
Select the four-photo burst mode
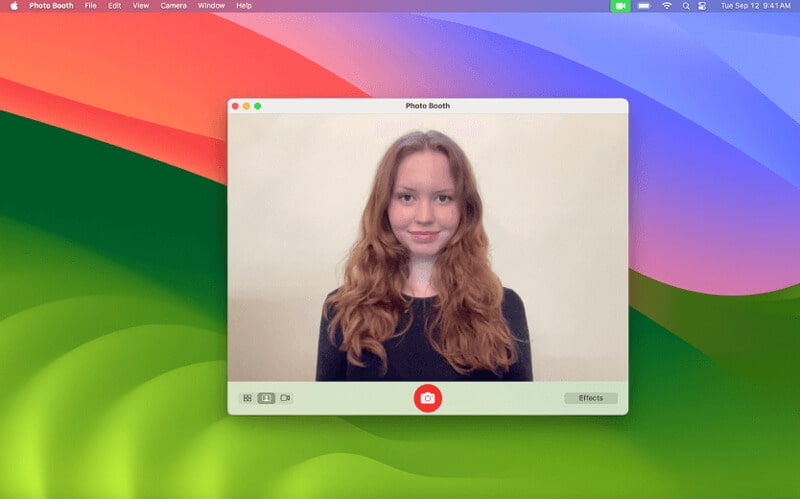point(247,398)
